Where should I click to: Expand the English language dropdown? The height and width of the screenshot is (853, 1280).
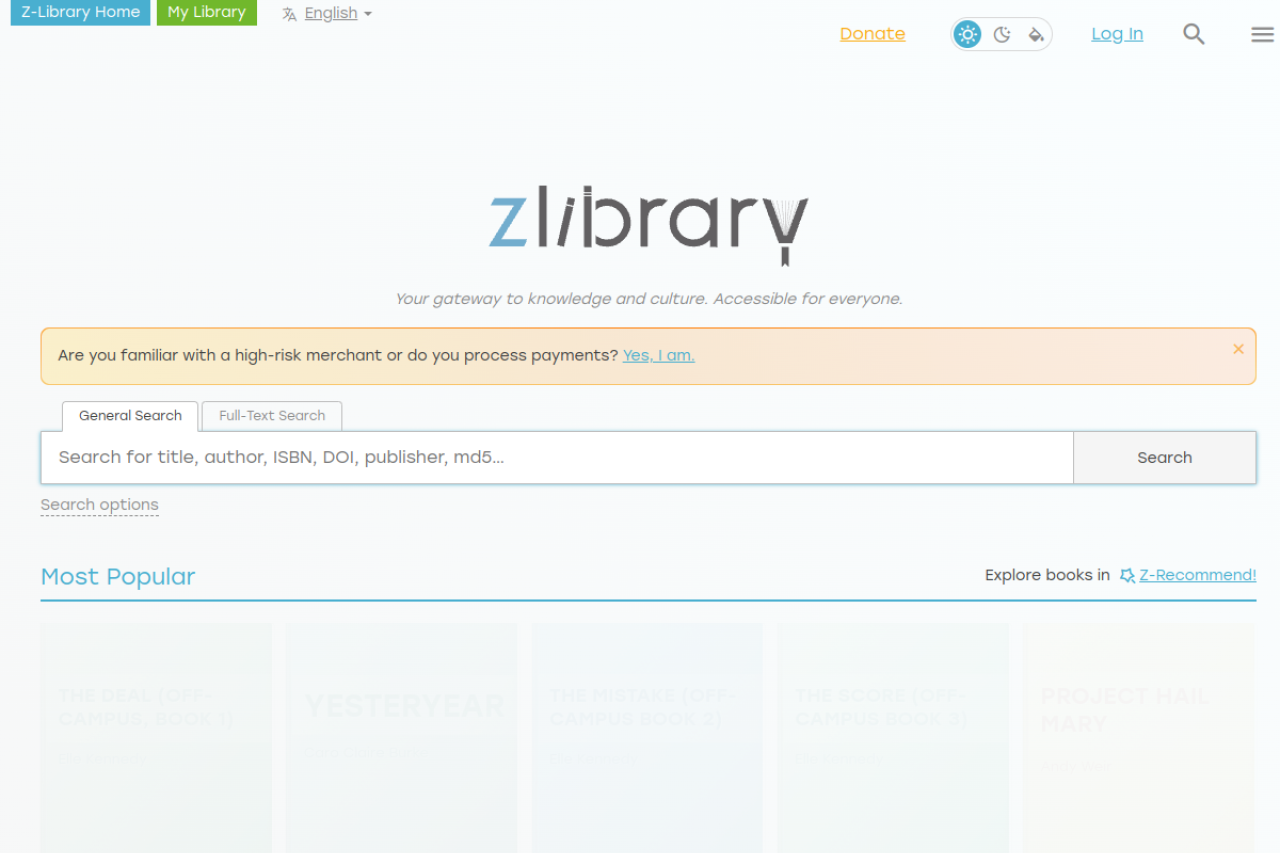[338, 14]
